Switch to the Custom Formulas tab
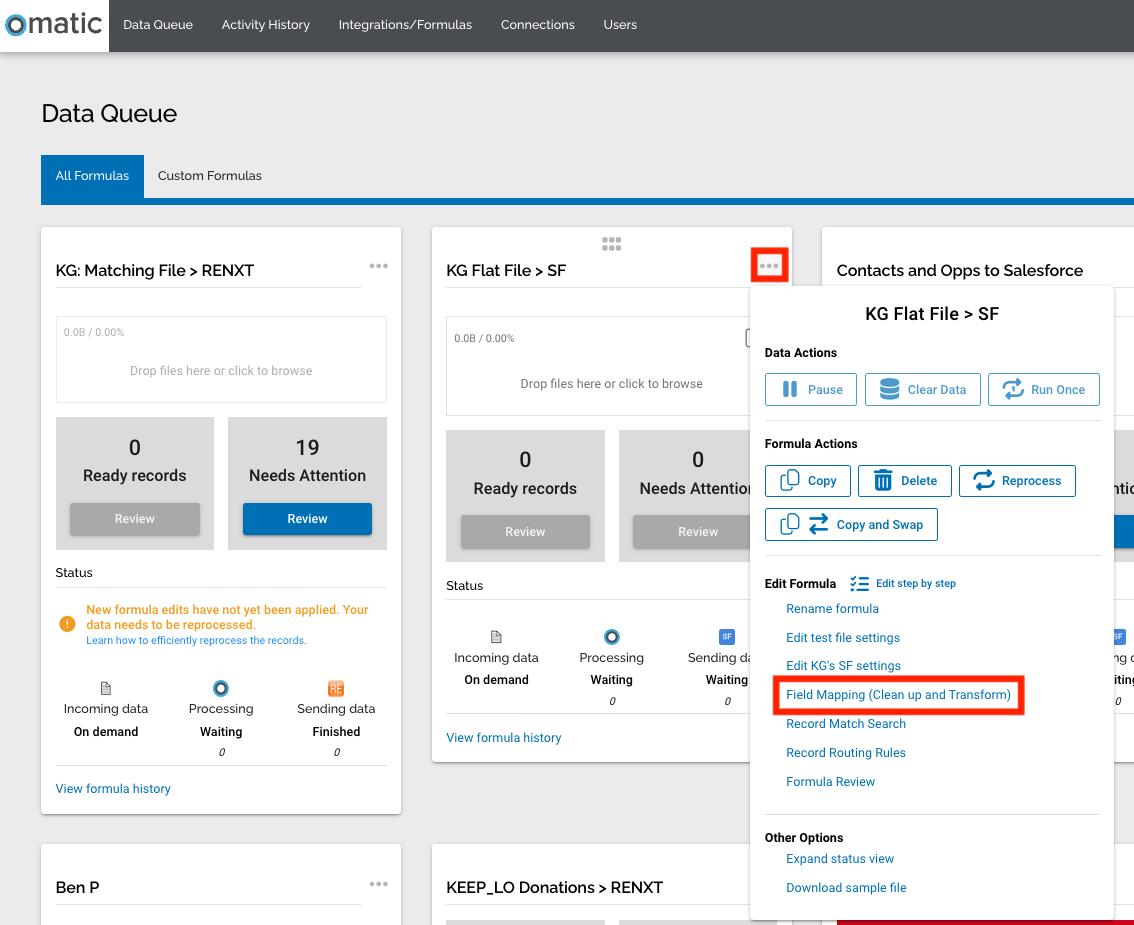 [210, 176]
